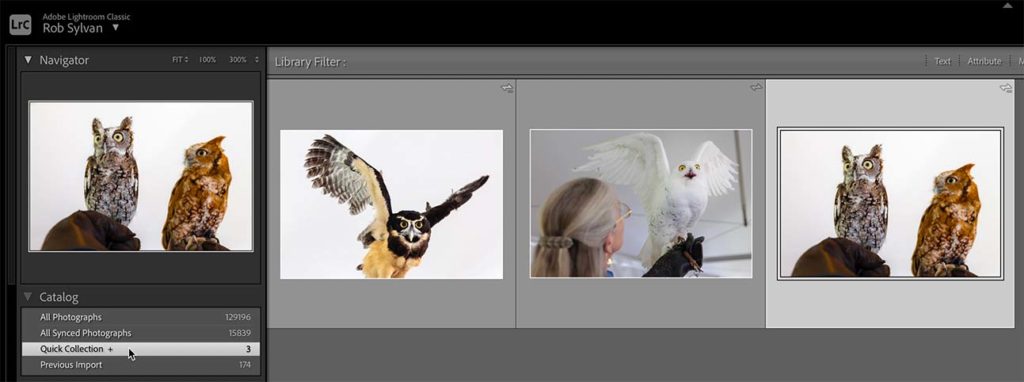The image size is (1024, 382).
Task: Click sync badge icon on snowy owl thumbnail
Action: pyautogui.click(x=756, y=87)
